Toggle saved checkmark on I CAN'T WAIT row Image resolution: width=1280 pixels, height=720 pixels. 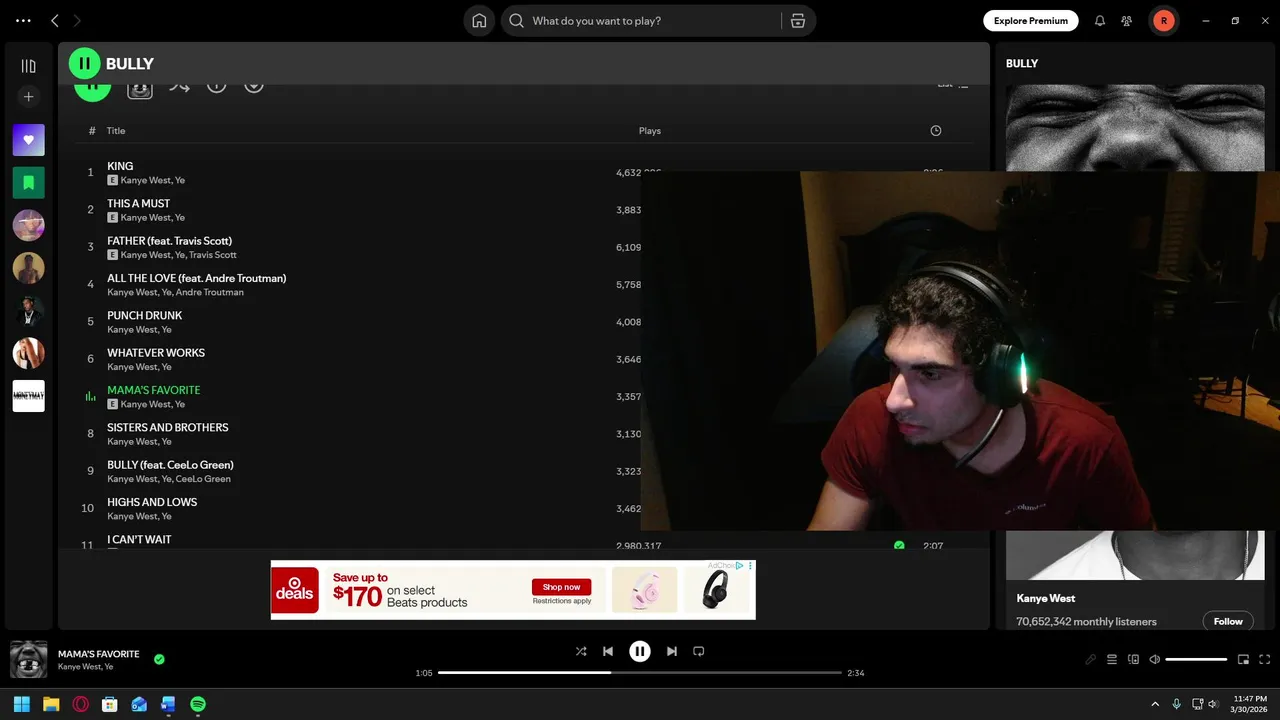(x=899, y=546)
